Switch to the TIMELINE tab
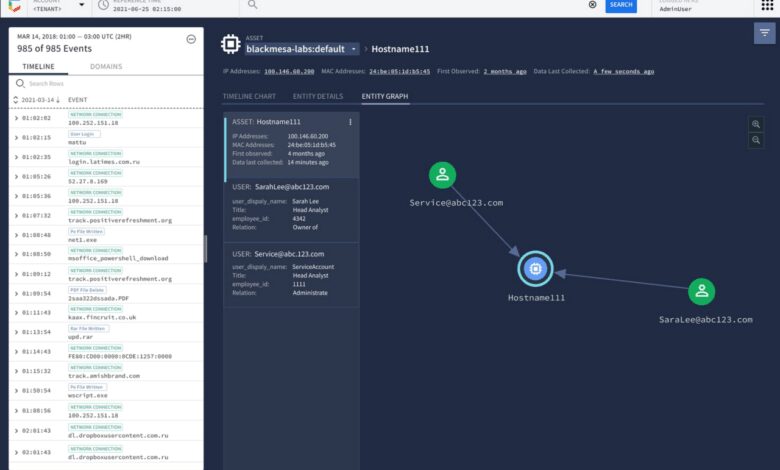The width and height of the screenshot is (780, 470). coord(38,67)
